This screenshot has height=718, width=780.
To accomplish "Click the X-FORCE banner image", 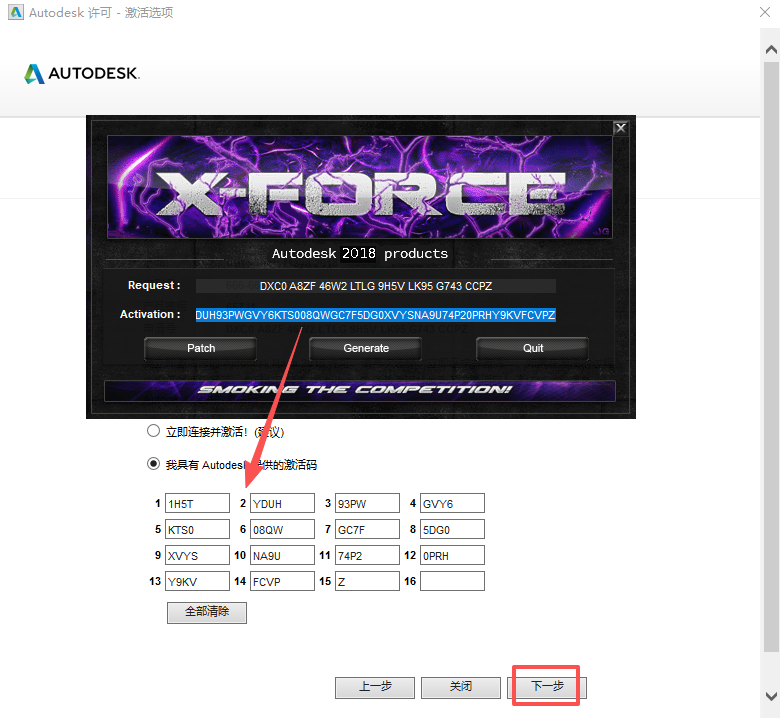I will [x=360, y=187].
